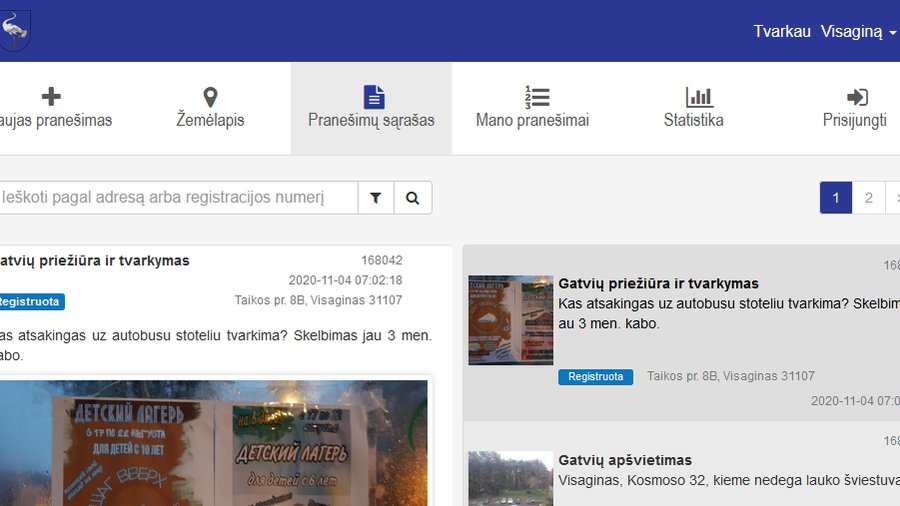This screenshot has width=900, height=506.
Task: Open the new report tab label
Action: pos(56,120)
